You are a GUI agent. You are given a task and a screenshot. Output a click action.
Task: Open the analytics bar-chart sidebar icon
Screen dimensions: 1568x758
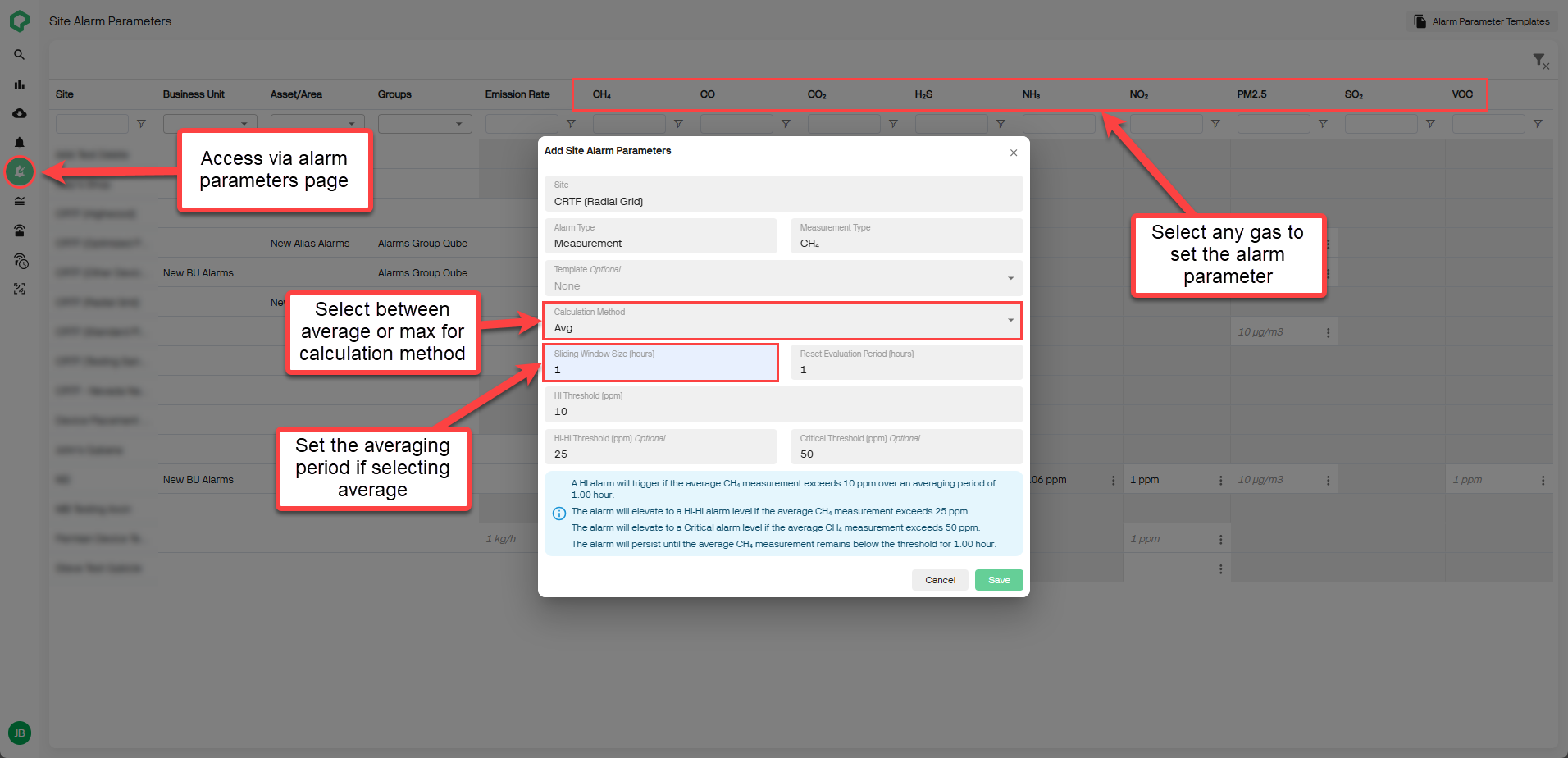(20, 84)
